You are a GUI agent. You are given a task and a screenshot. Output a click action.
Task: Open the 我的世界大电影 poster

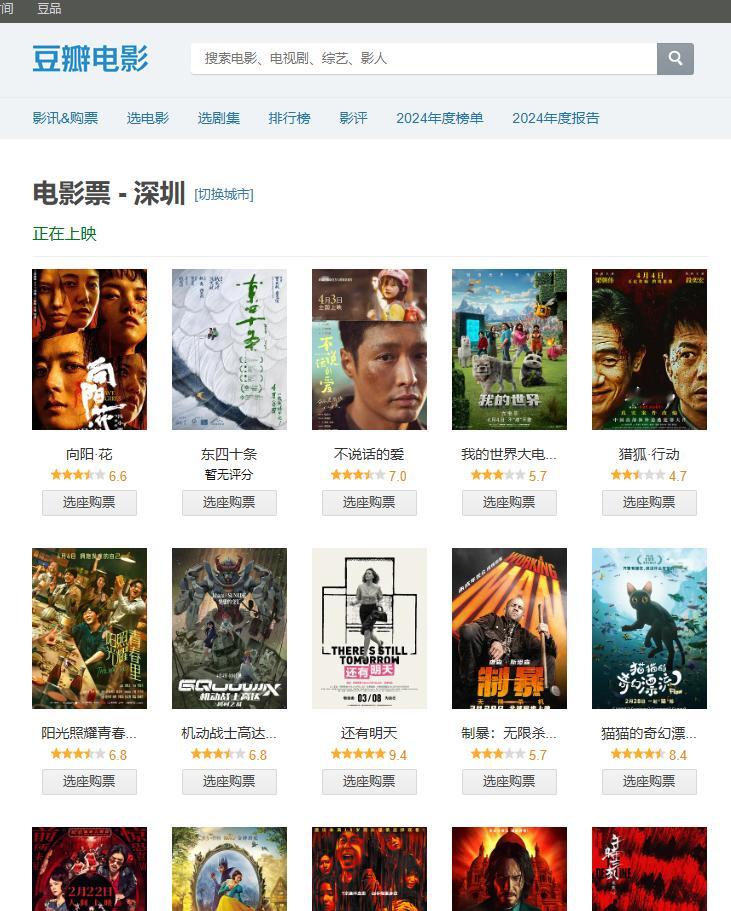point(510,349)
